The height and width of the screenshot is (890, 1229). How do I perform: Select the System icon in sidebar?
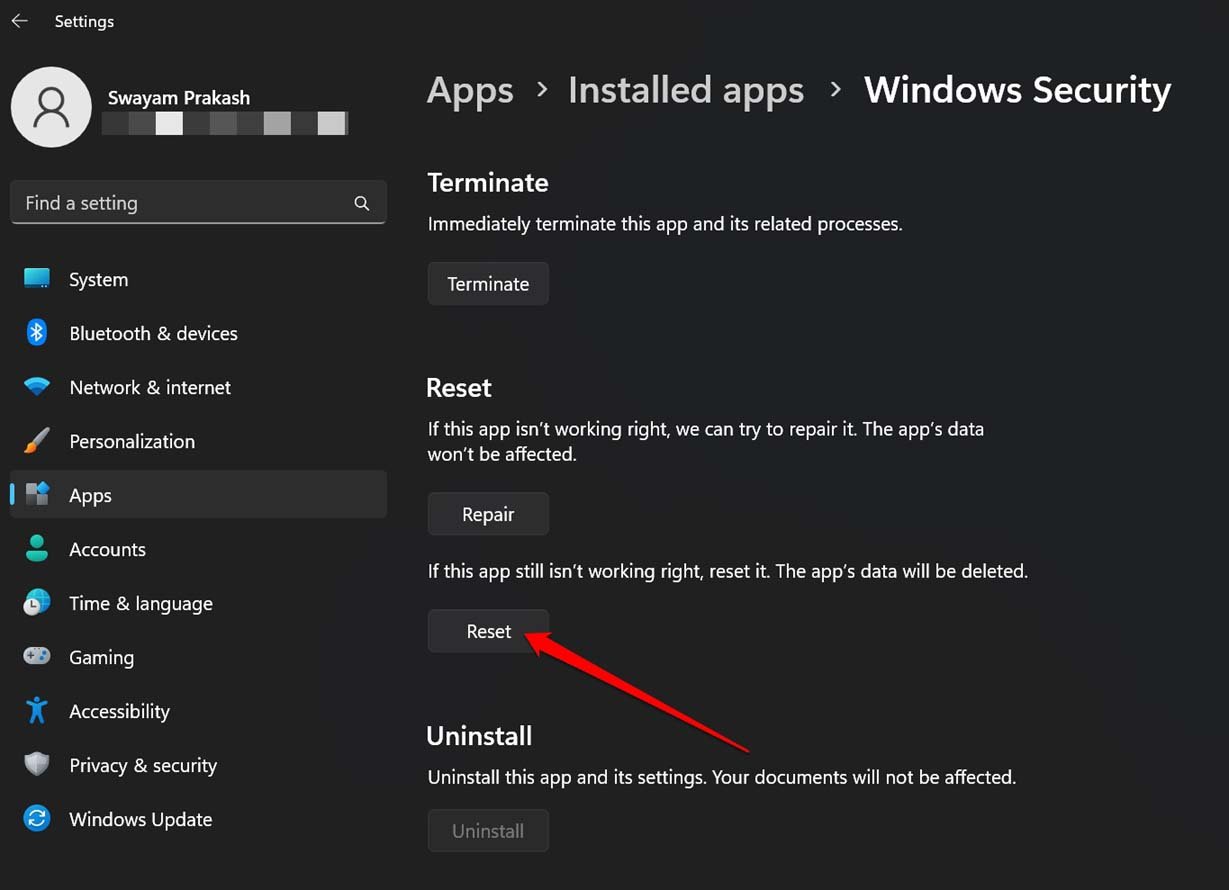[36, 279]
